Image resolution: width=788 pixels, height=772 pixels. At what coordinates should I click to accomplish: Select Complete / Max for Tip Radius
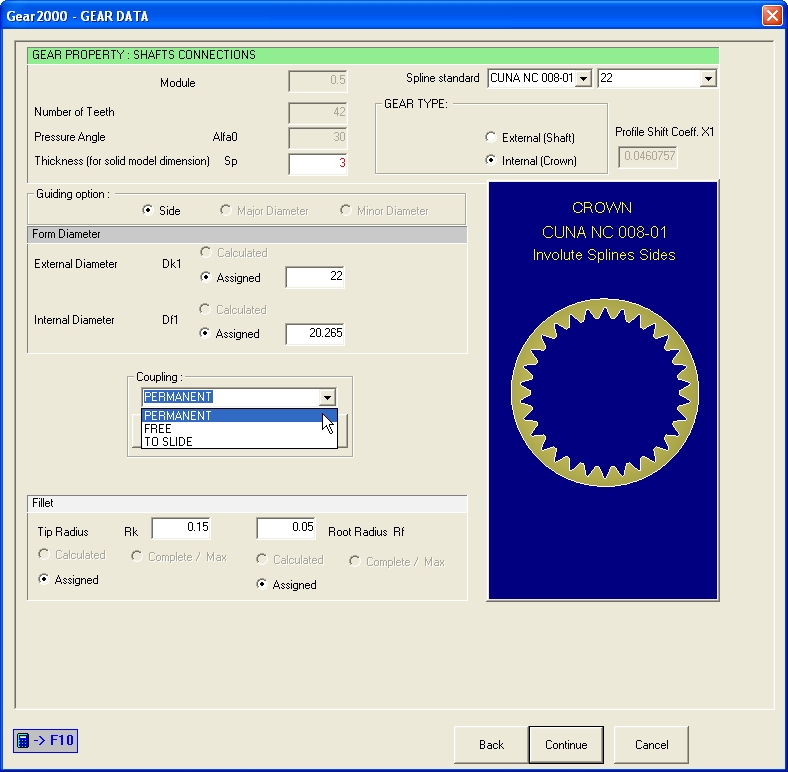pyautogui.click(x=179, y=557)
